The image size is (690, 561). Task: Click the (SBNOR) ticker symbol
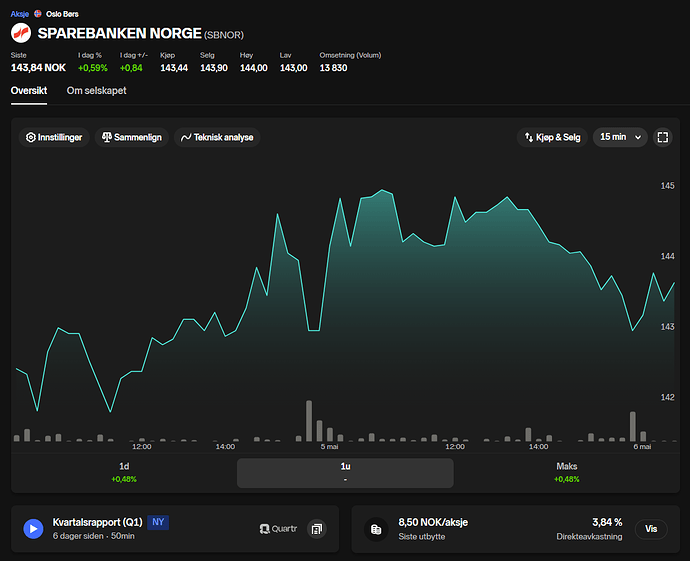point(224,35)
